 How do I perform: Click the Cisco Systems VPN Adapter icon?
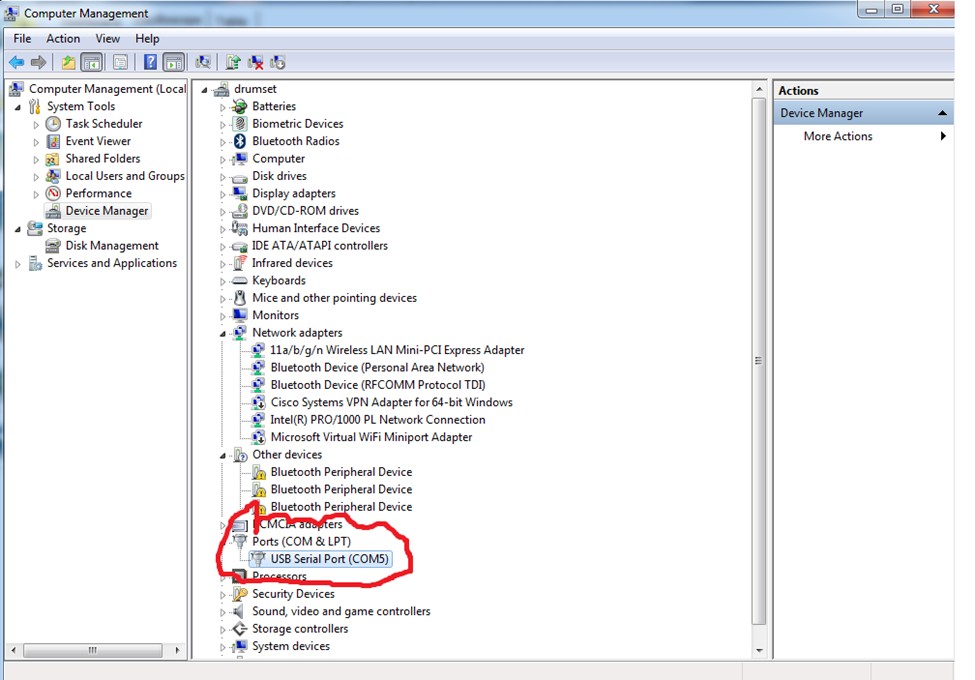[258, 402]
